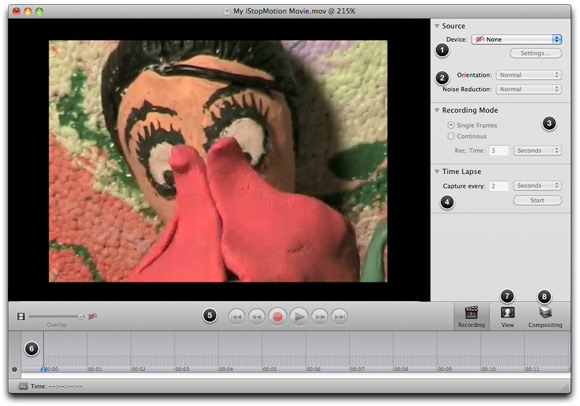Open the Noise Reduction dropdown
Image resolution: width=580 pixels, height=406 pixels.
coord(529,89)
